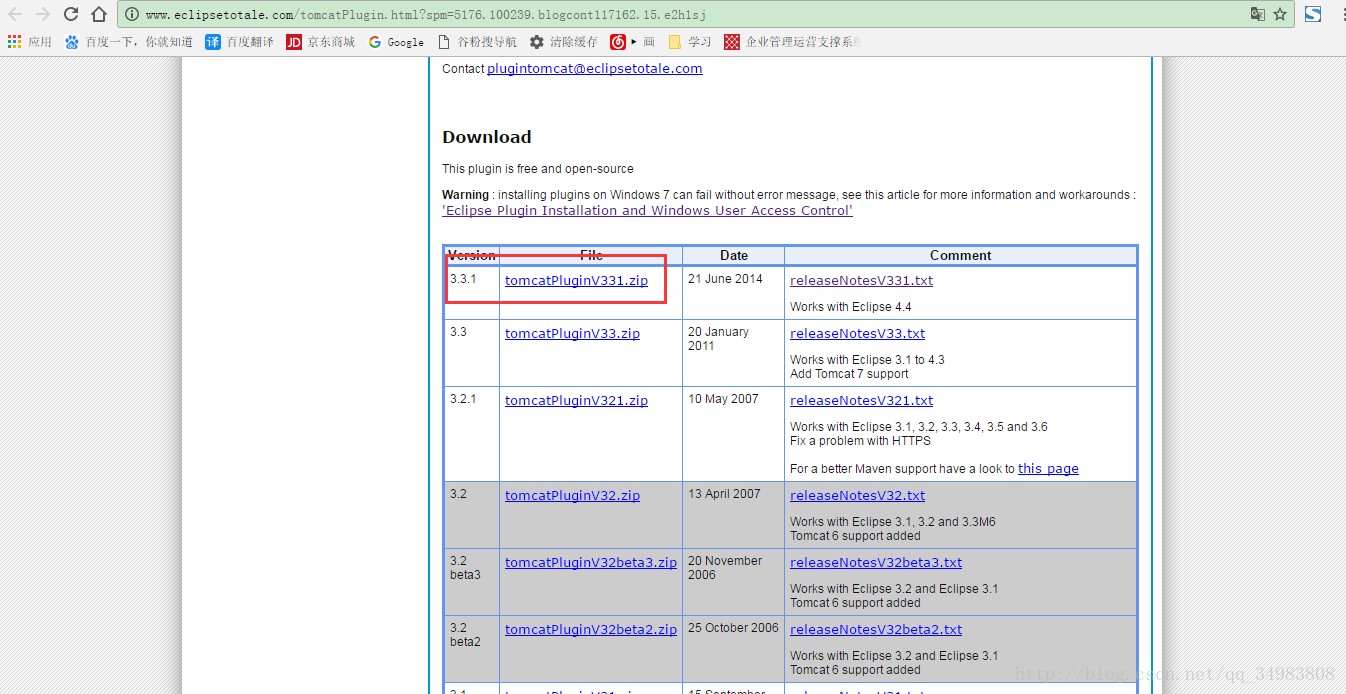Go to browser home page icon

(99, 14)
